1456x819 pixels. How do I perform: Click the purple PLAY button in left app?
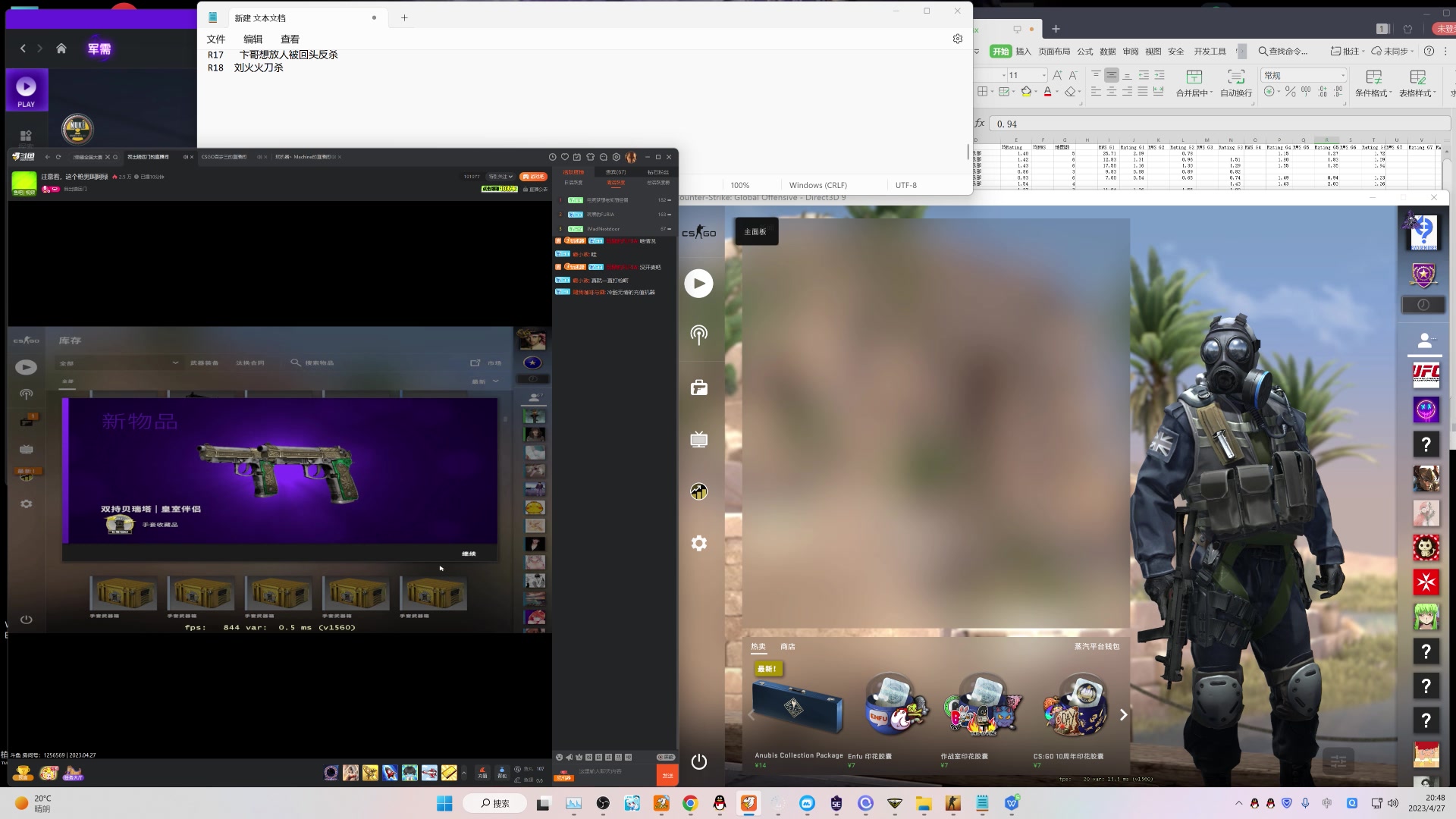point(27,90)
